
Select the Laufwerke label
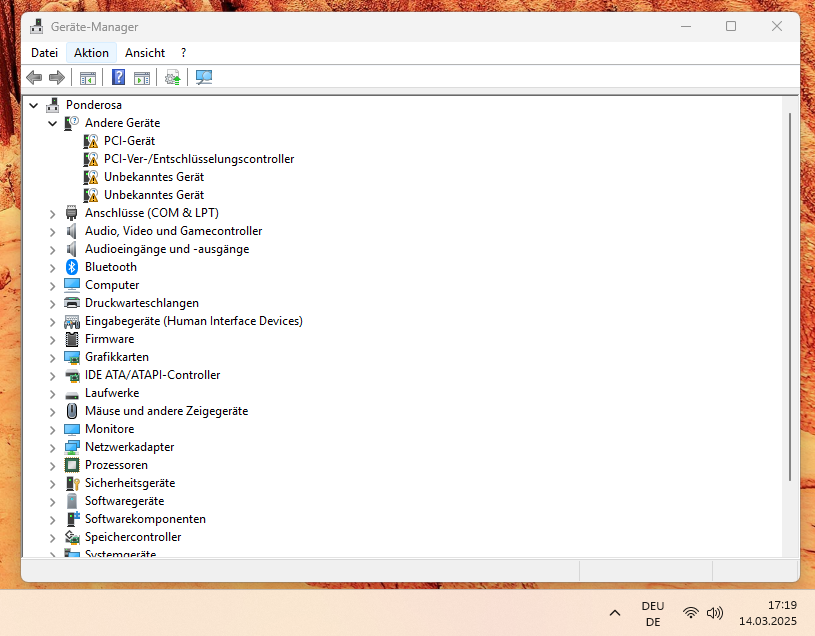112,393
